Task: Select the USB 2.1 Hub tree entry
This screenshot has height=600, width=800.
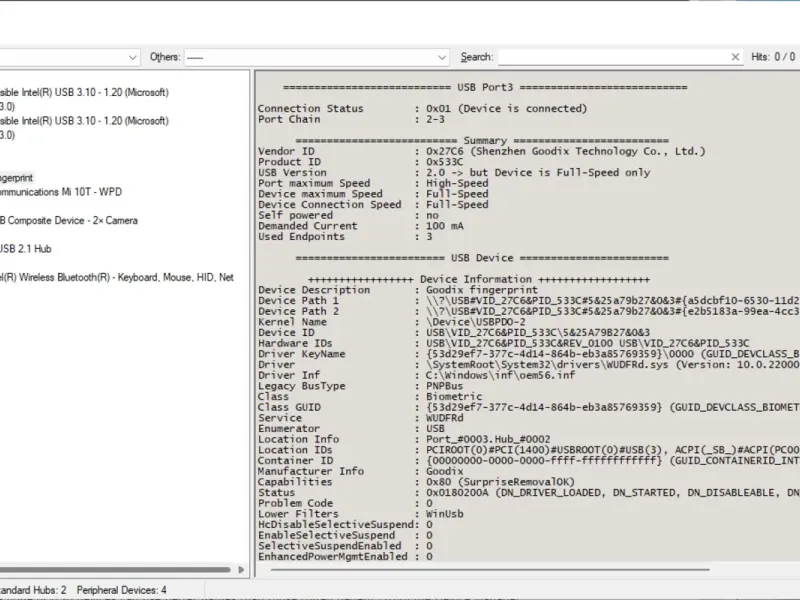Action: 26,249
